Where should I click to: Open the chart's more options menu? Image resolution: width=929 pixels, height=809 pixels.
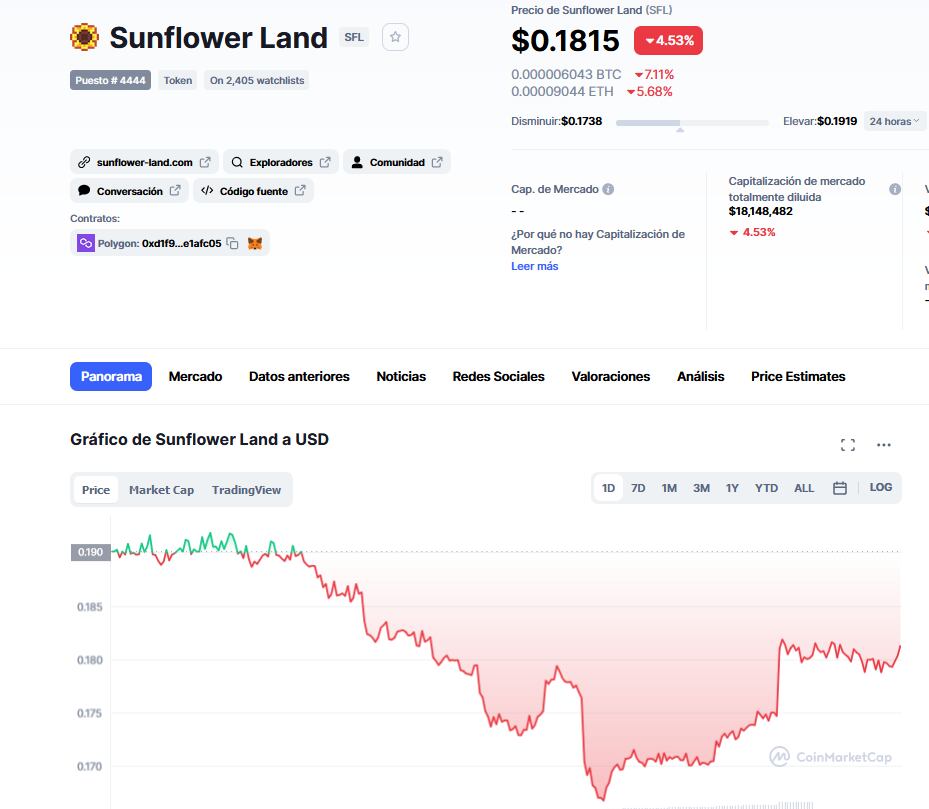click(x=883, y=444)
